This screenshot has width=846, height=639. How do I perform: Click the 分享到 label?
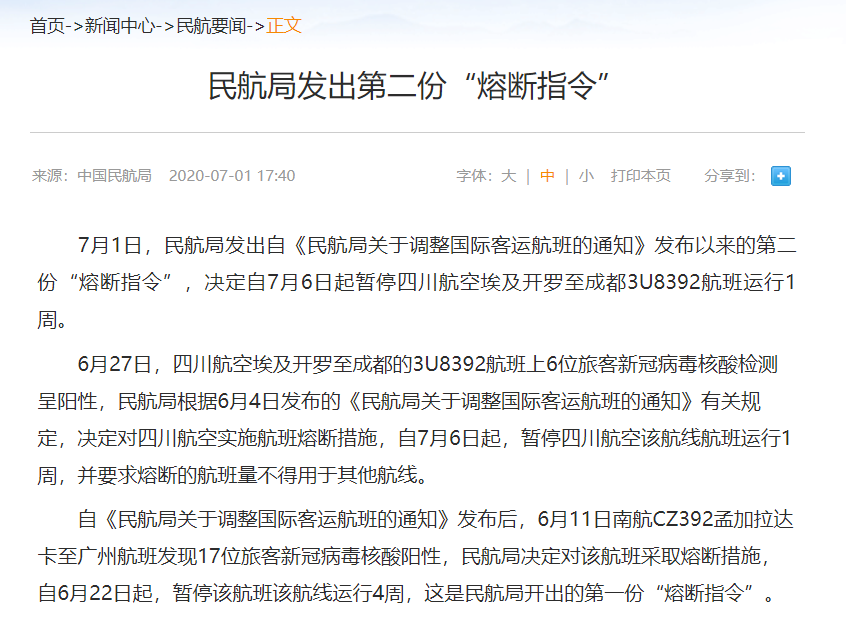pos(728,176)
